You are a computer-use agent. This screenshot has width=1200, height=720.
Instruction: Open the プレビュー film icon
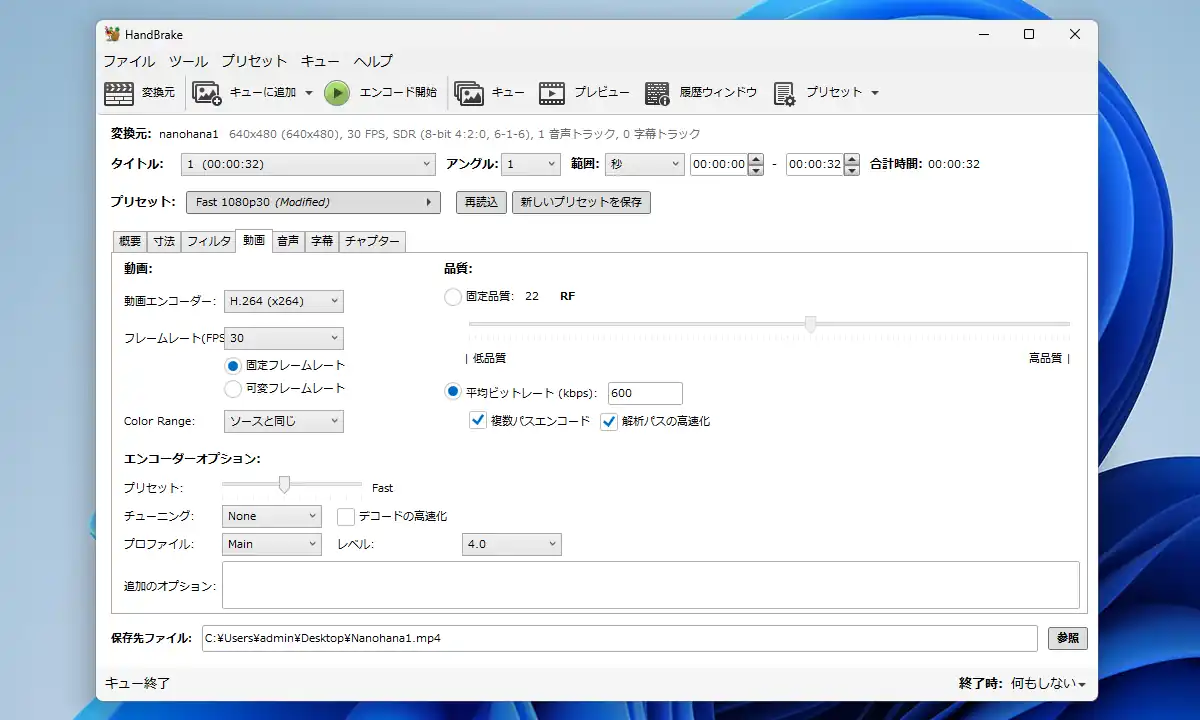[x=552, y=93]
